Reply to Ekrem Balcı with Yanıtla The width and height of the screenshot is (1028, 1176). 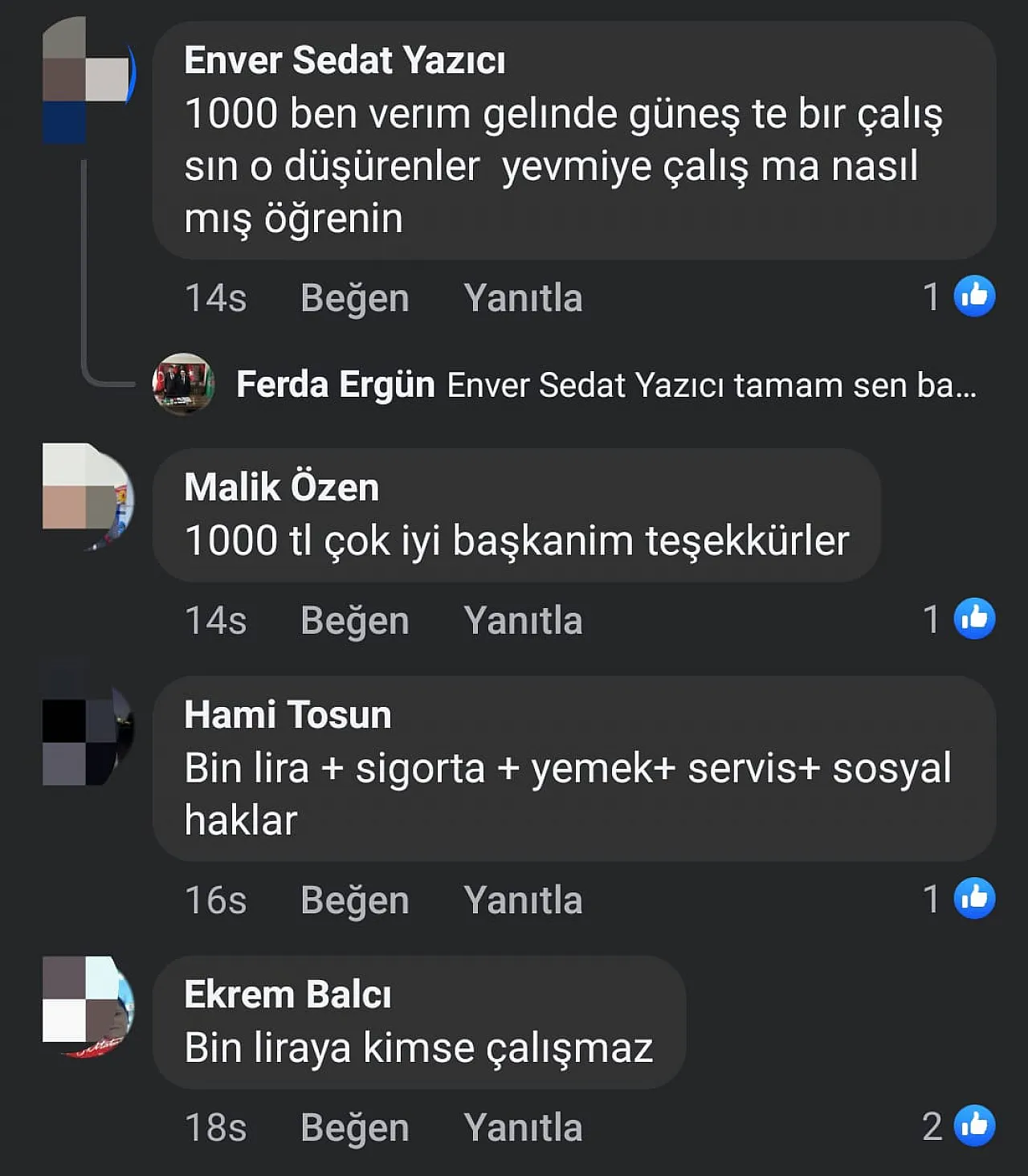pos(523,1127)
